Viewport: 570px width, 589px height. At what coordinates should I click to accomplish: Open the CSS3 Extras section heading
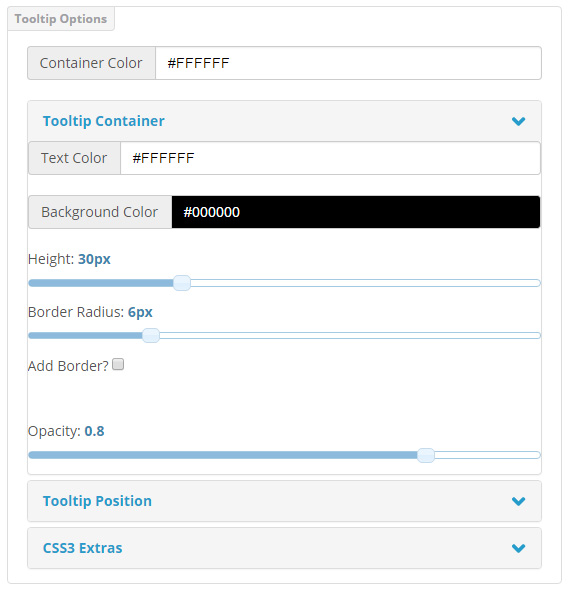[x=83, y=548]
